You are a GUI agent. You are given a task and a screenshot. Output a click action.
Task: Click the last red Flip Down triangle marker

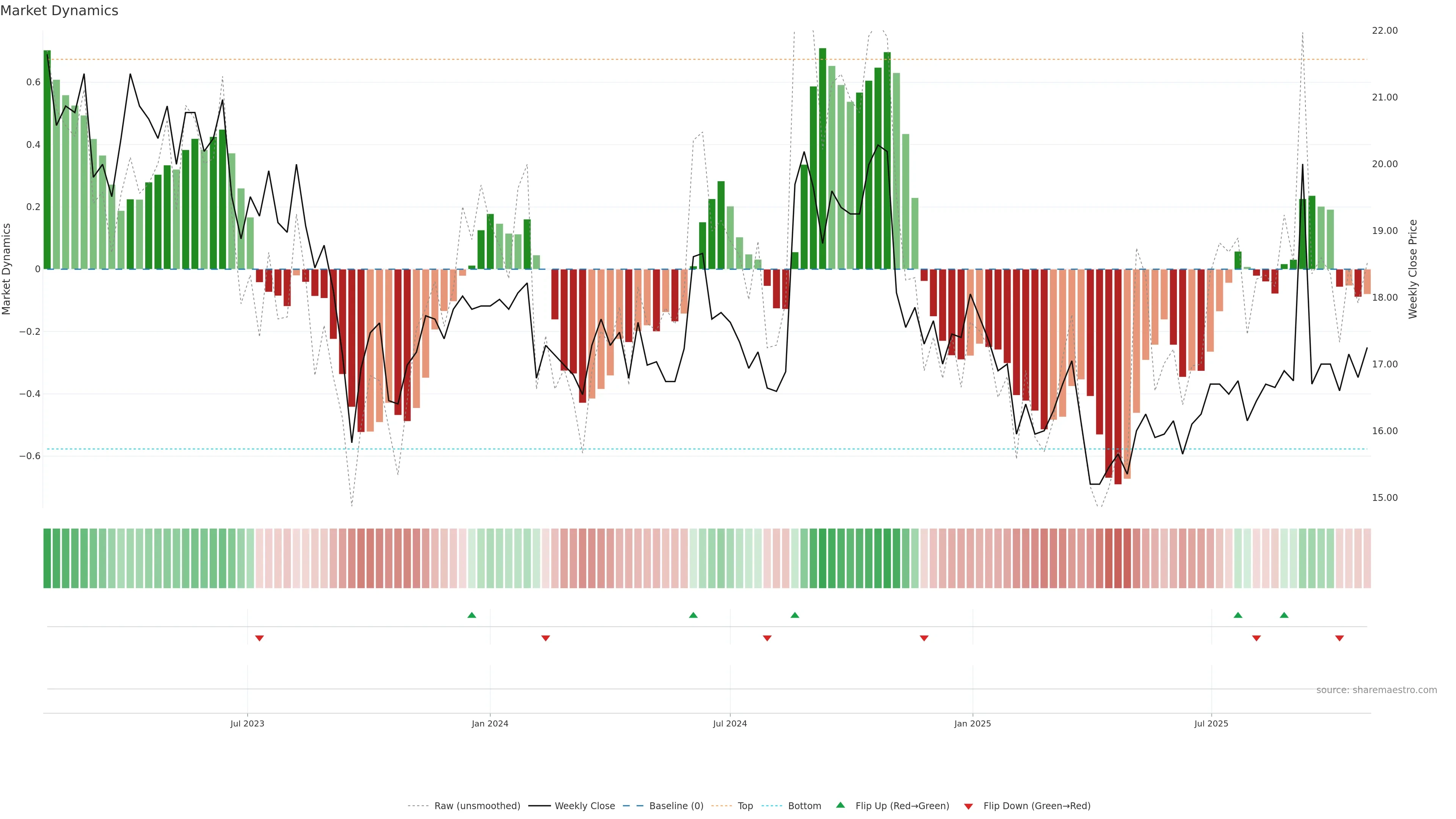coord(1340,638)
